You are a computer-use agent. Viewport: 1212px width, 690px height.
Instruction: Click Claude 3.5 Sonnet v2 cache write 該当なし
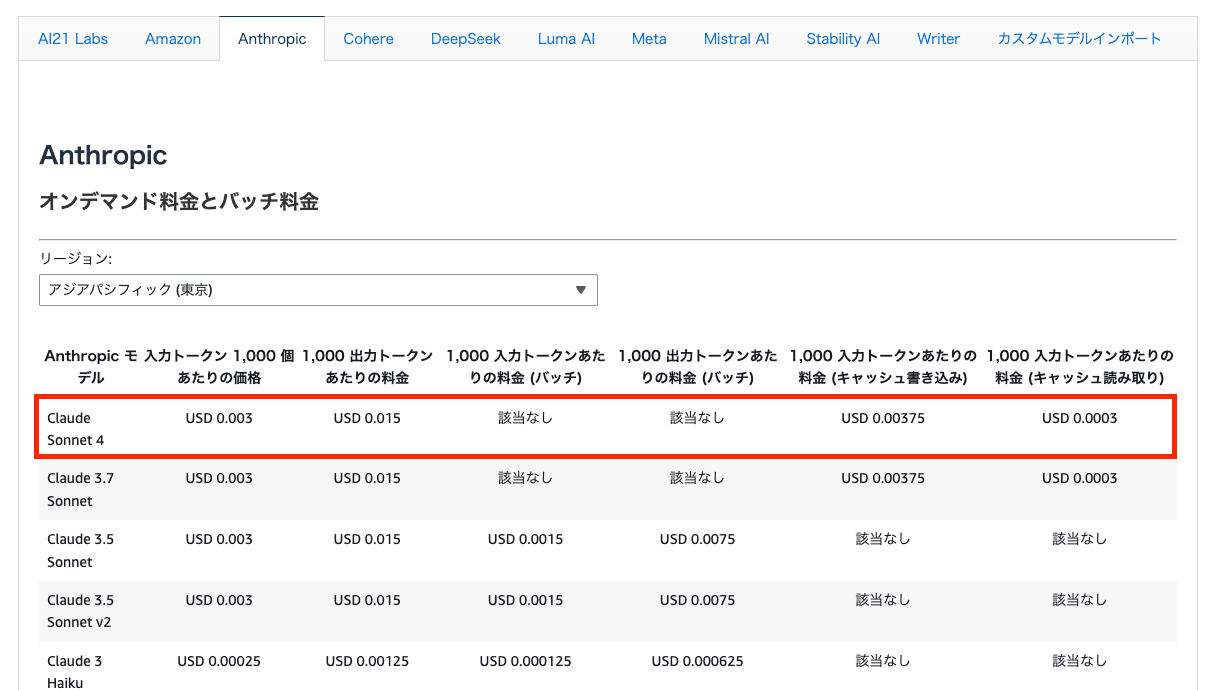(883, 600)
